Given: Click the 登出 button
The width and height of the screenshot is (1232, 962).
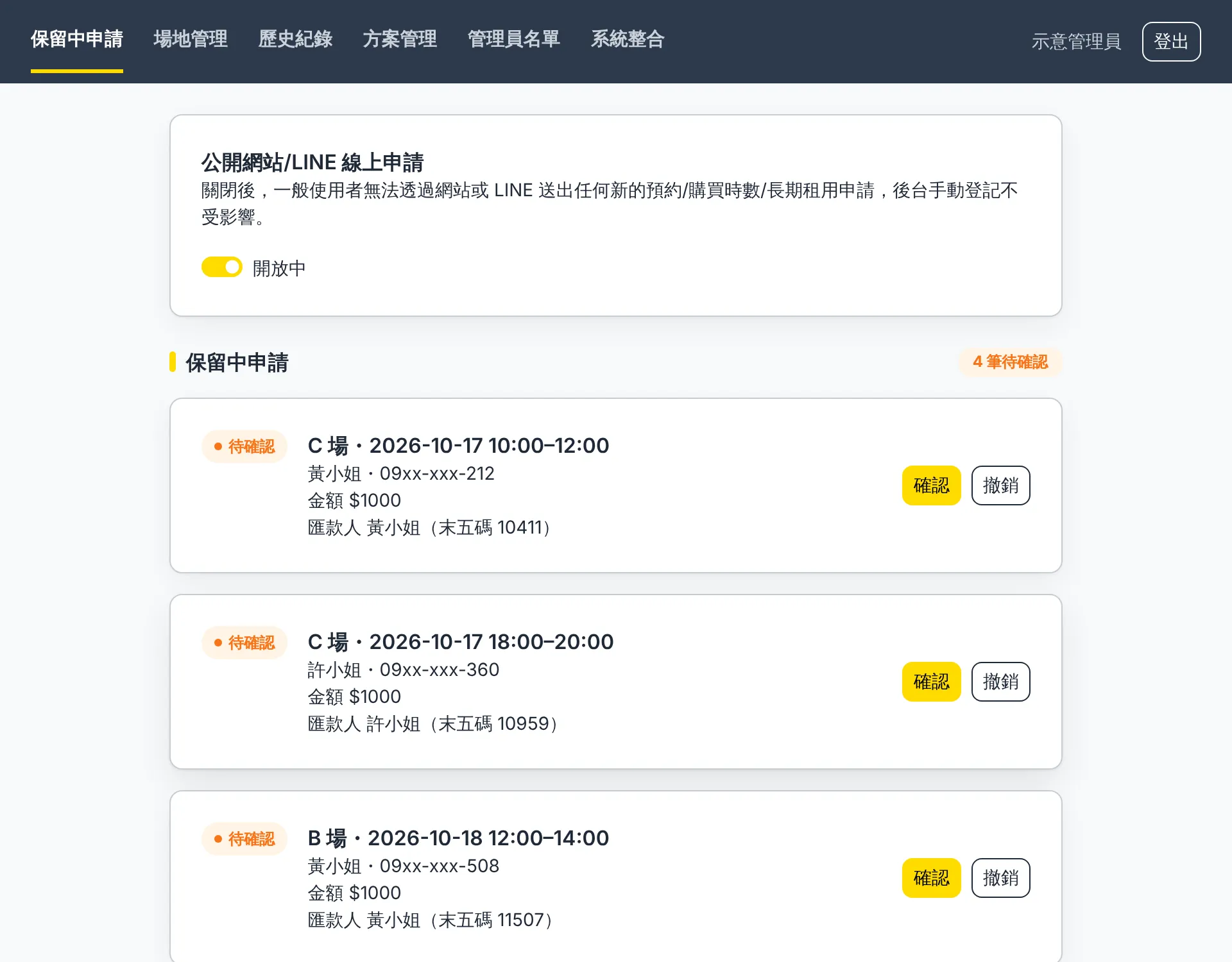Looking at the screenshot, I should coord(1171,42).
